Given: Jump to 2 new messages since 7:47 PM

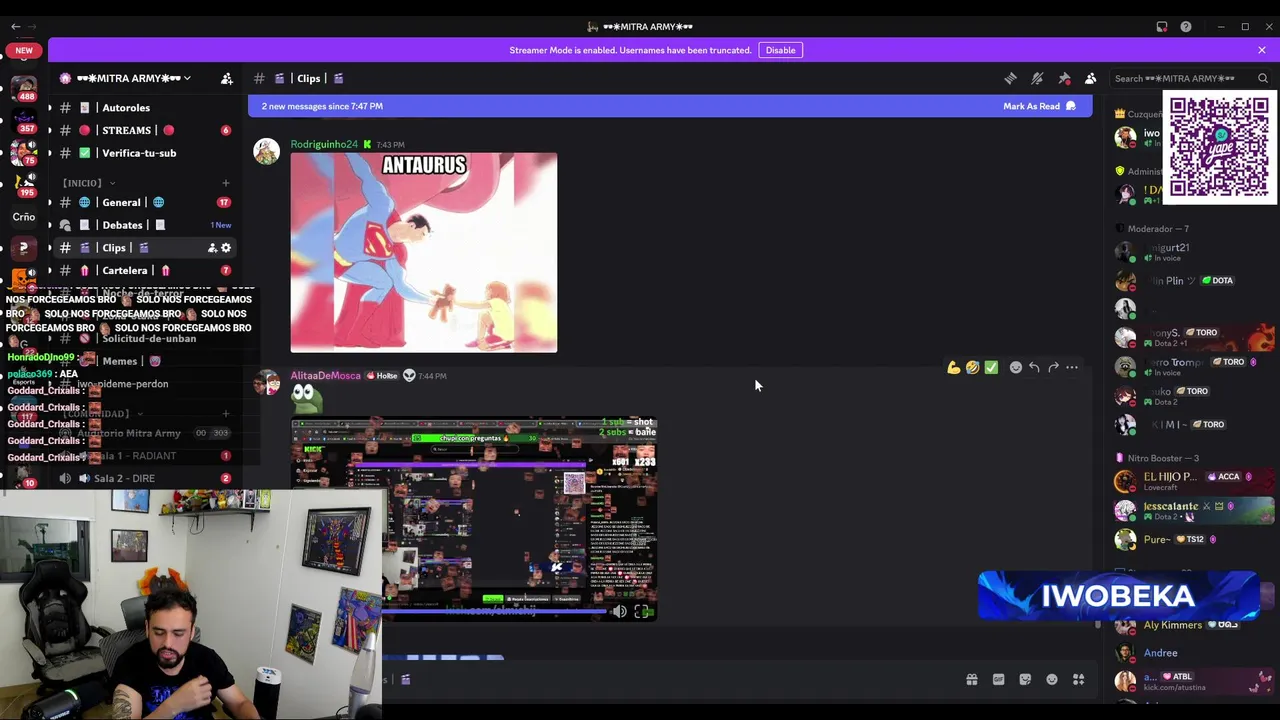Looking at the screenshot, I should 322,106.
